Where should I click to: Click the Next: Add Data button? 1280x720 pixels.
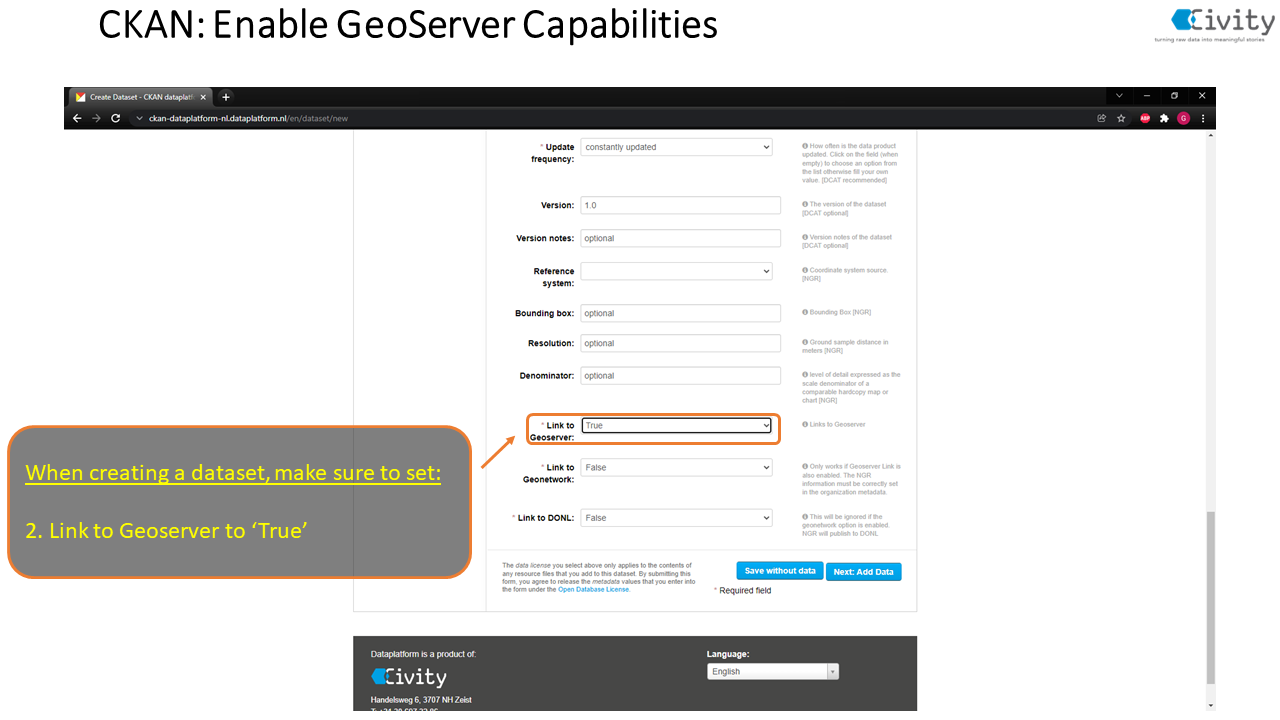[x=864, y=572]
